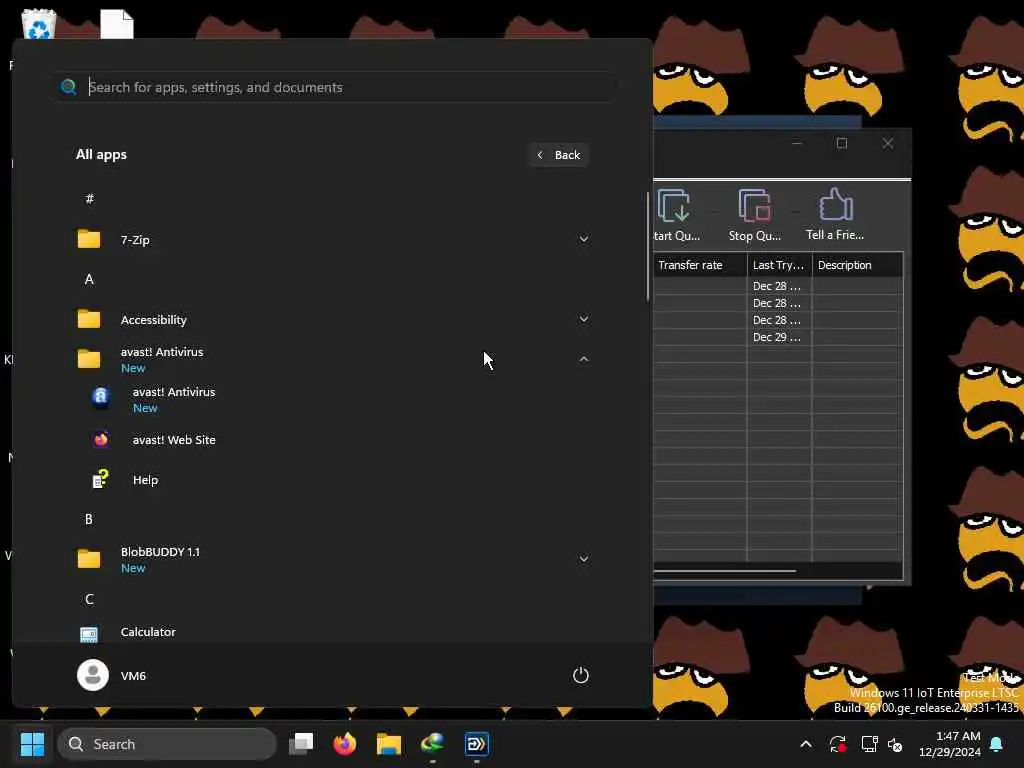Go Back from All apps list
This screenshot has width=1024, height=768.
(x=559, y=155)
